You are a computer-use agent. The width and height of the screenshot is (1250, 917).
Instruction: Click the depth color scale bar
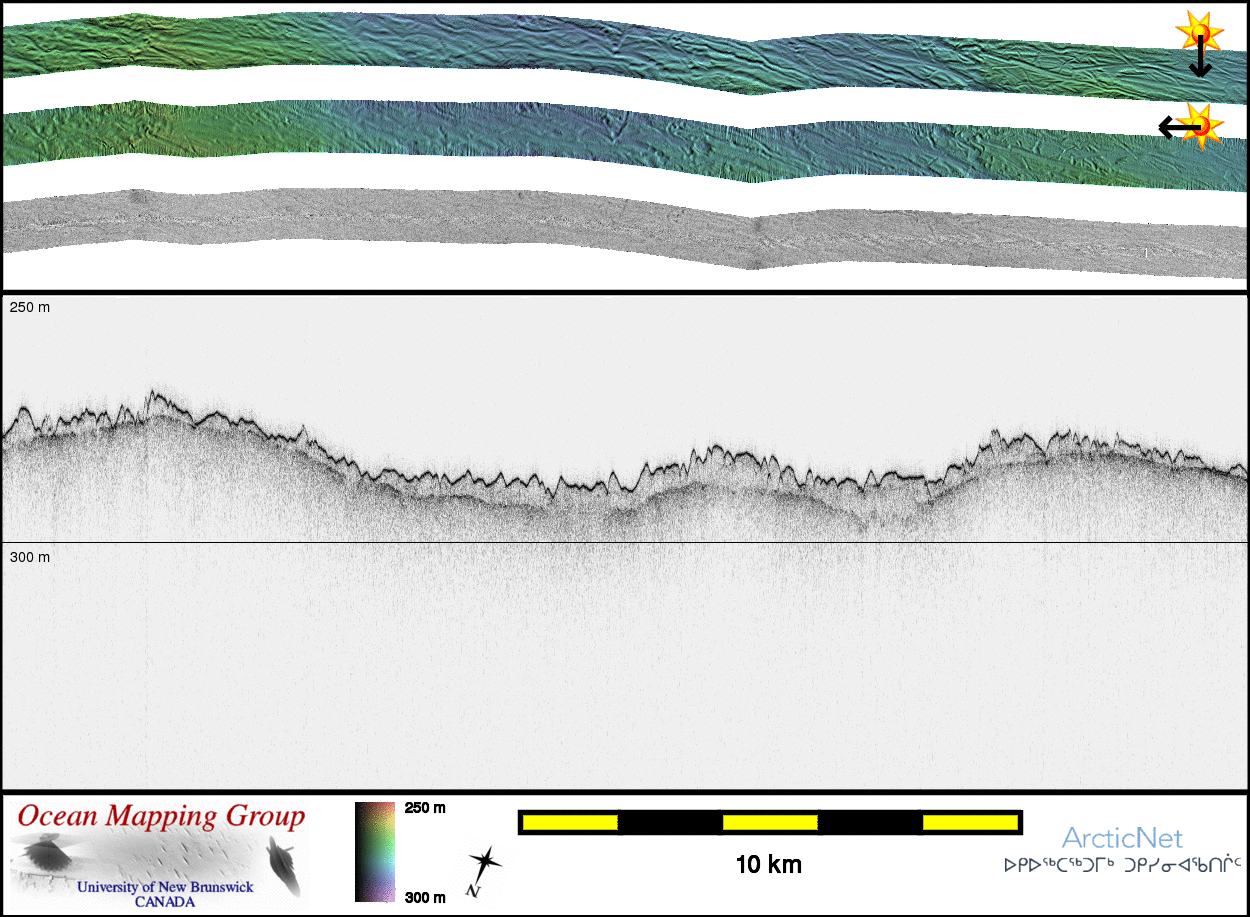click(x=374, y=852)
